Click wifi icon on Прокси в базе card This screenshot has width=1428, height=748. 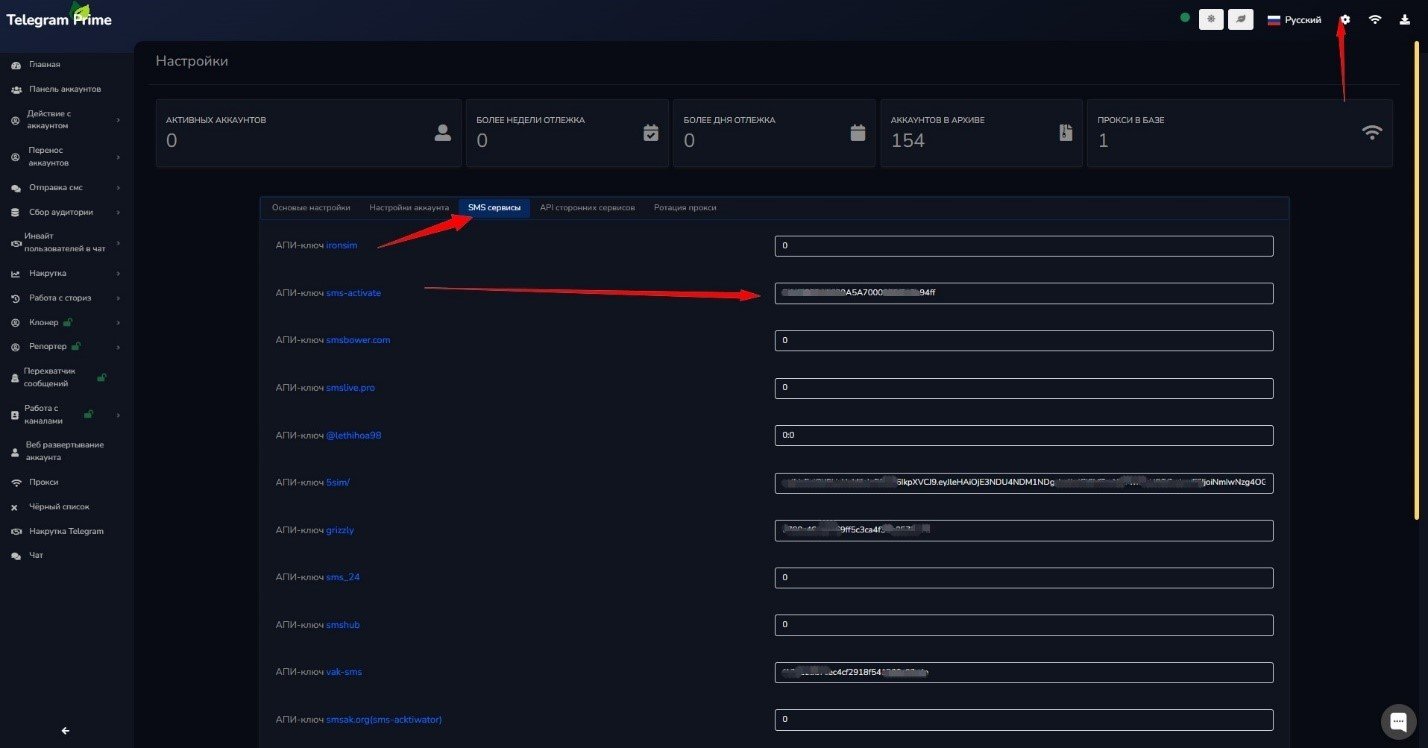coord(1372,132)
